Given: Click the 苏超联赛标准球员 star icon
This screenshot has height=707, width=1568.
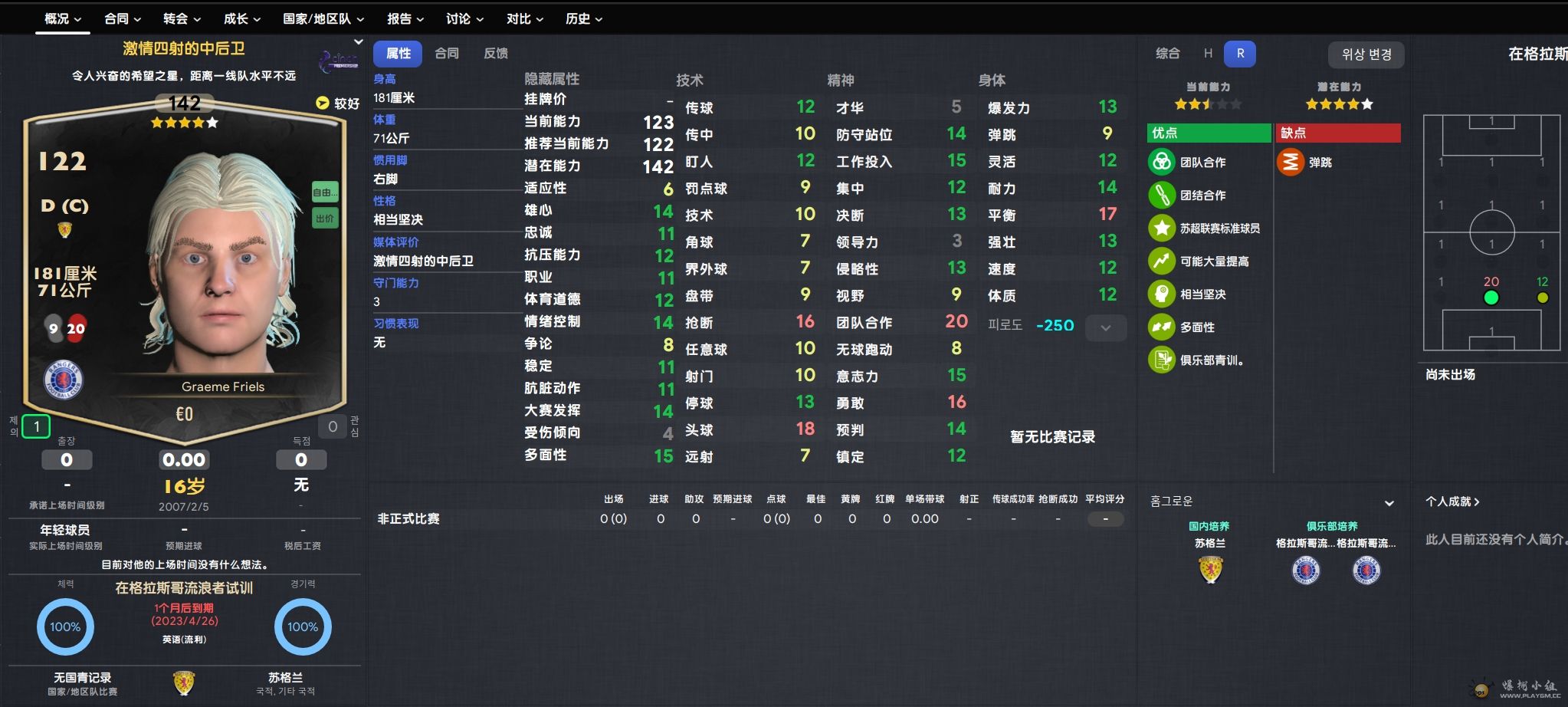Looking at the screenshot, I should pyautogui.click(x=1162, y=229).
